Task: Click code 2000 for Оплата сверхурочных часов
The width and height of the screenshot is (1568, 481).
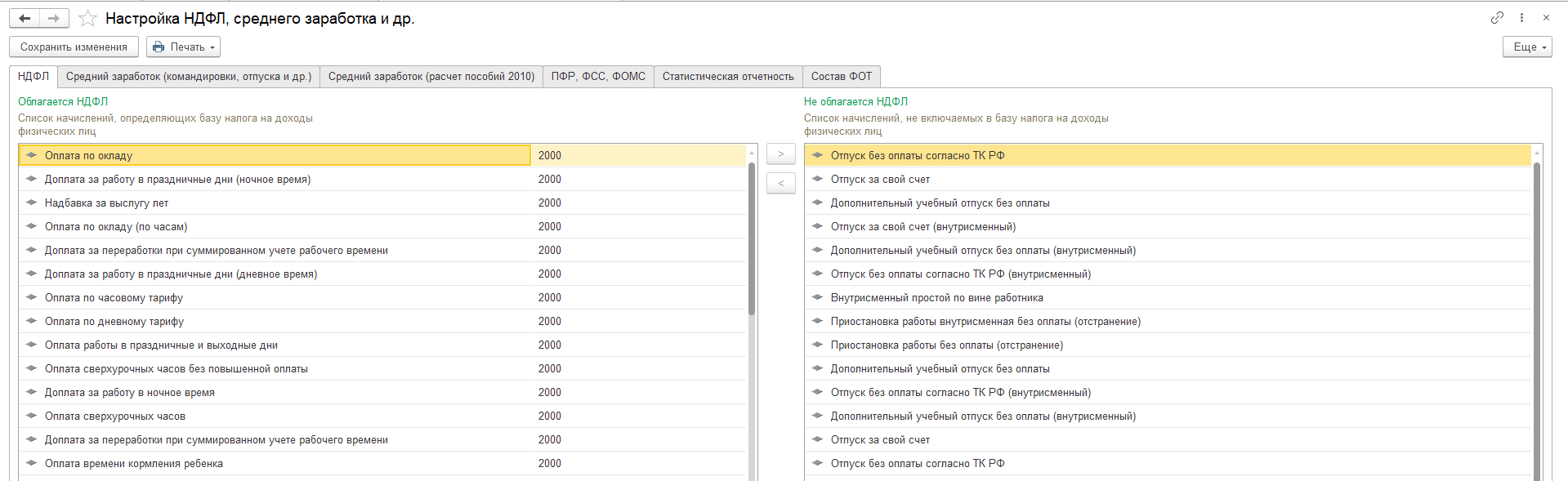Action: [x=549, y=416]
